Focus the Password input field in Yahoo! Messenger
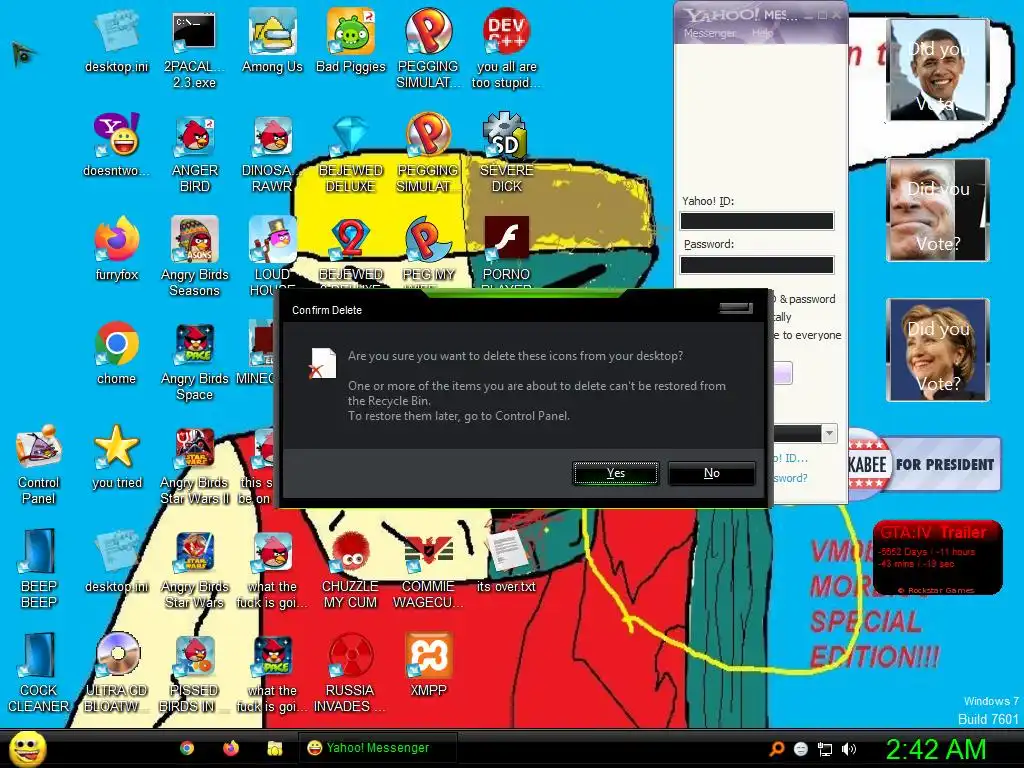Viewport: 1024px width, 768px height. (x=757, y=264)
